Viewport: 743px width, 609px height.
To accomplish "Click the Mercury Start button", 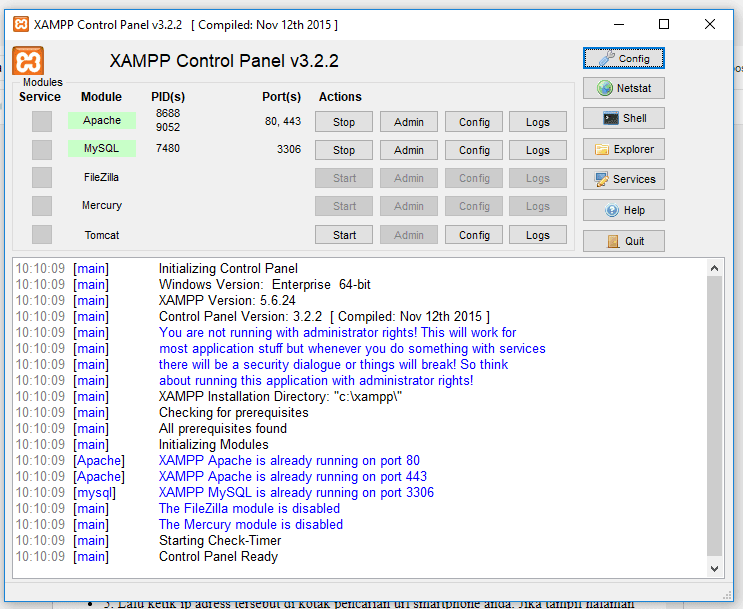I will pyautogui.click(x=344, y=206).
